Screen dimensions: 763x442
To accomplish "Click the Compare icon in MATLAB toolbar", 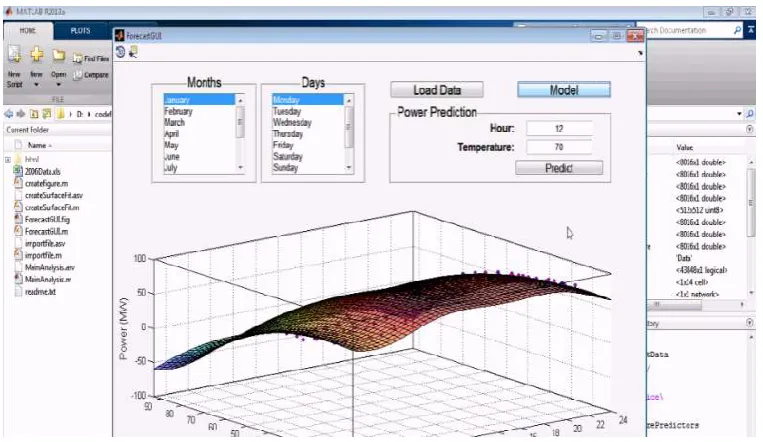I will tap(77, 75).
